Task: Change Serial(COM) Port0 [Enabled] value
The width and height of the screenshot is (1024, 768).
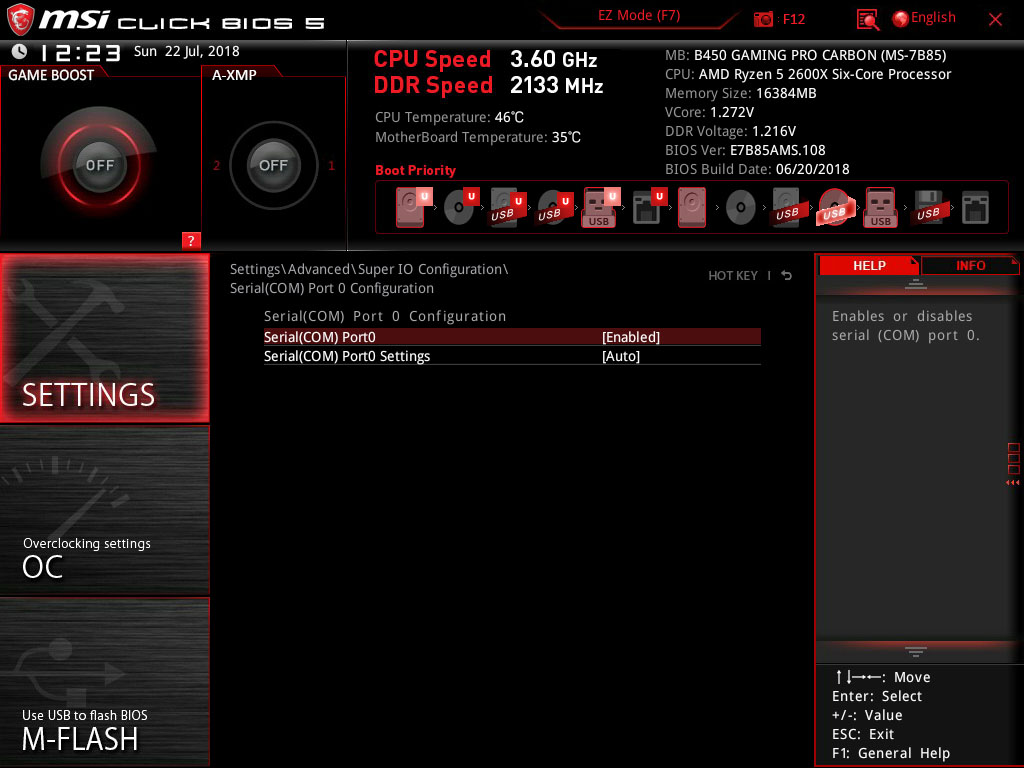Action: coord(631,337)
